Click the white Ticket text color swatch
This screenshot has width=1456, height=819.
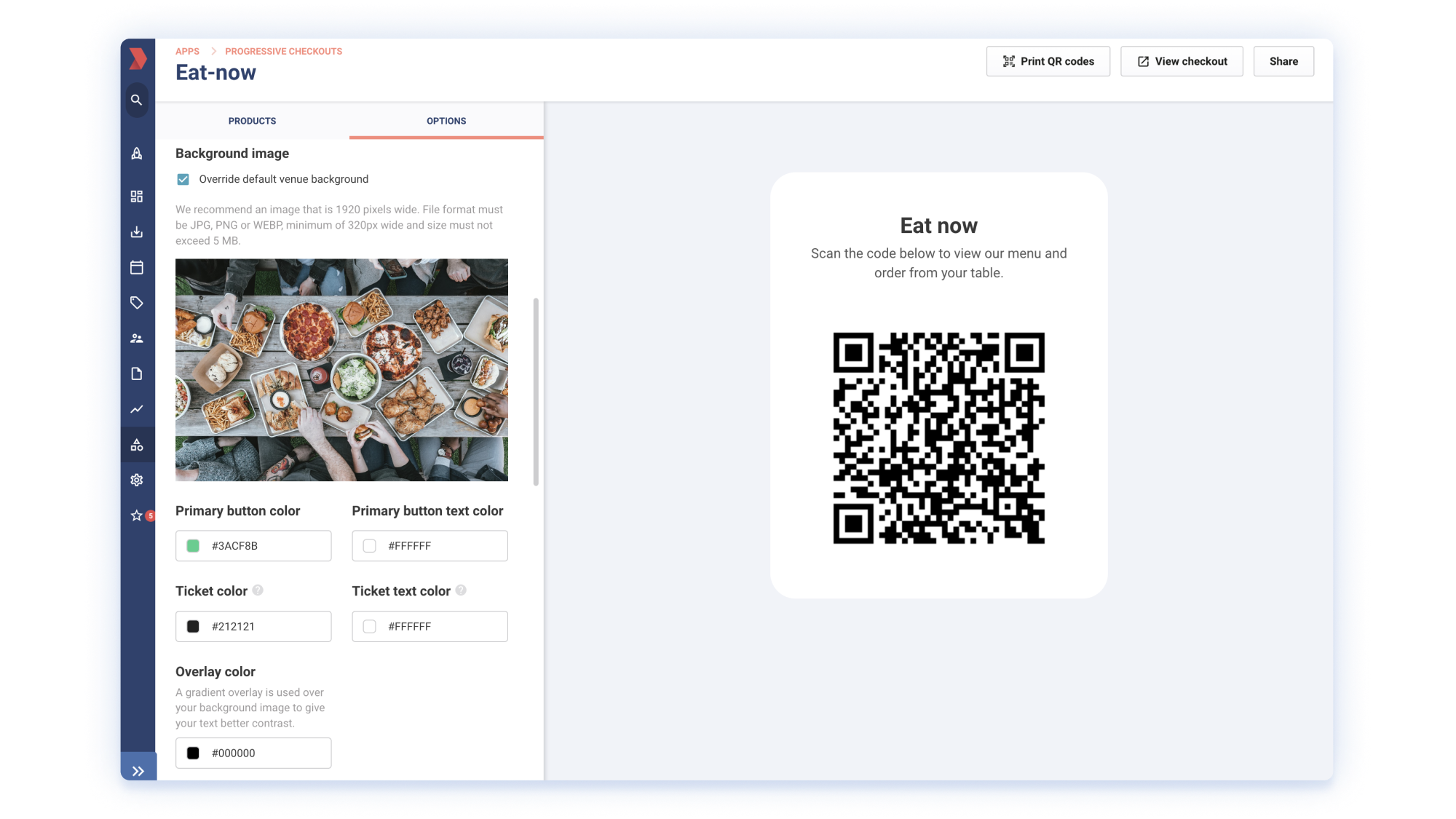point(370,627)
